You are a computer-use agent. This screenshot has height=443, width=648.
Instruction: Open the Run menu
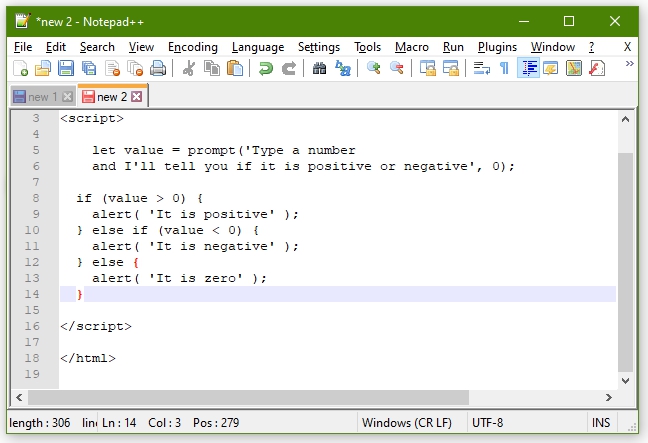tap(453, 47)
